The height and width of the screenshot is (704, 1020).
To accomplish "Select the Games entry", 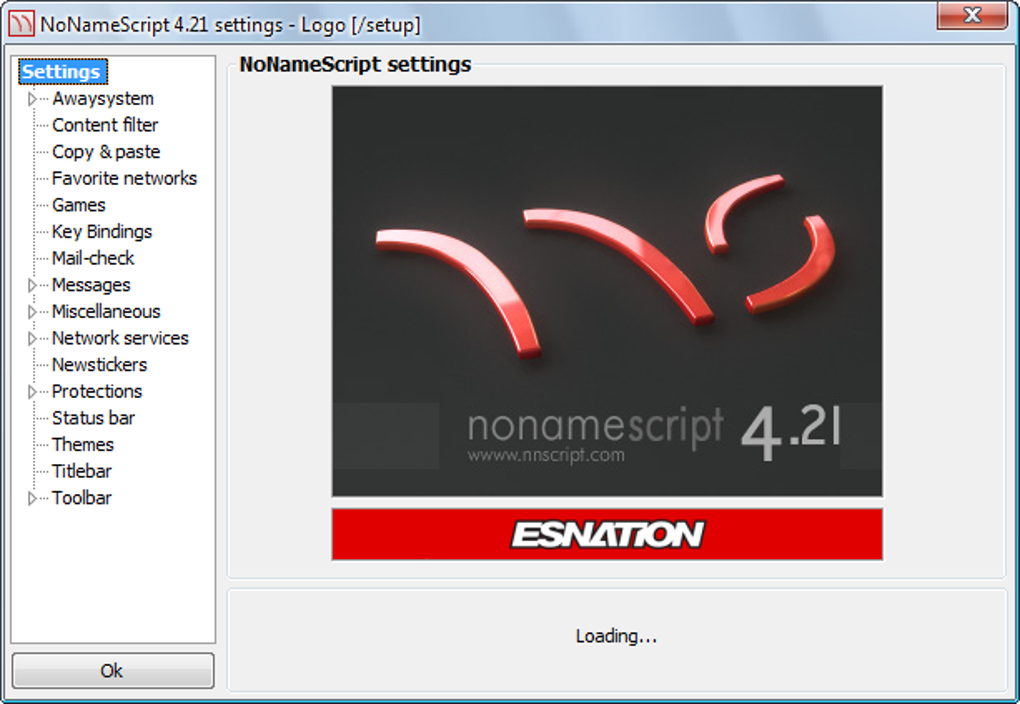I will click(79, 205).
